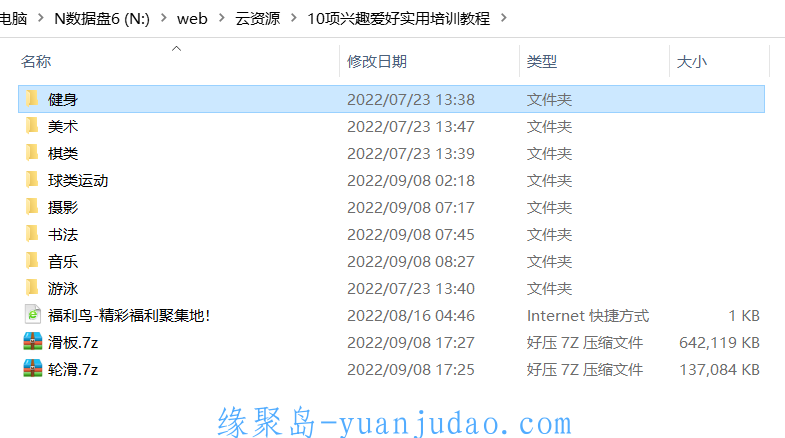
Task: Navigate to 云资源 in address bar
Action: (257, 19)
